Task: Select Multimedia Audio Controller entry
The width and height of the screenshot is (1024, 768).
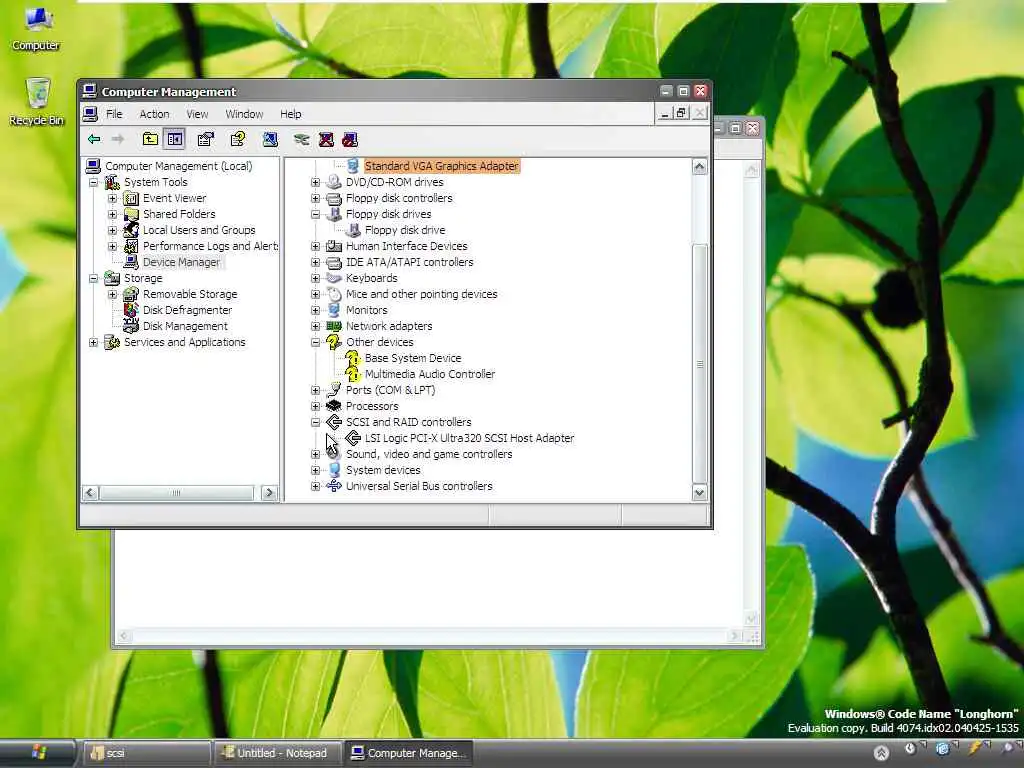Action: pos(430,374)
